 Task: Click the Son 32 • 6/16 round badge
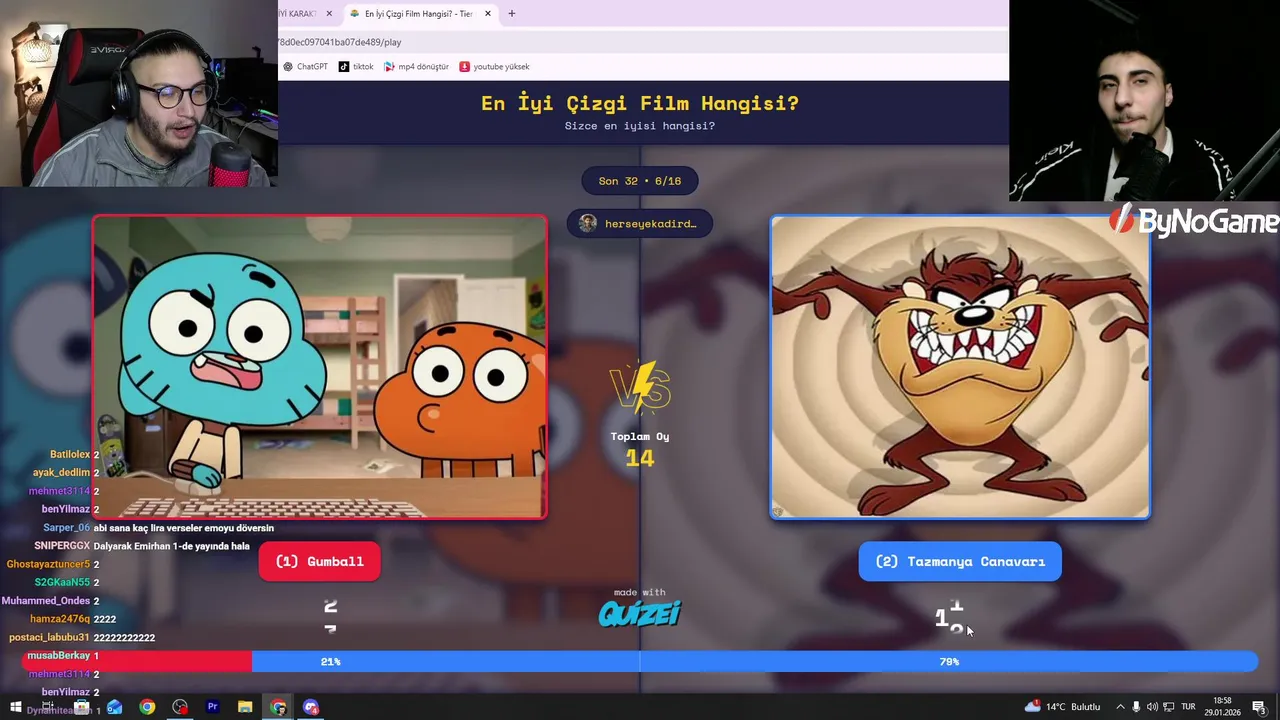click(x=640, y=181)
